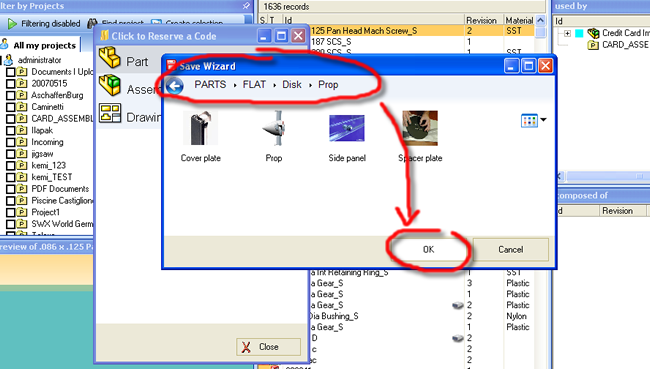Click the PDF Documents project folder icon
Image resolution: width=650 pixels, height=369 pixels.
pos(22,189)
